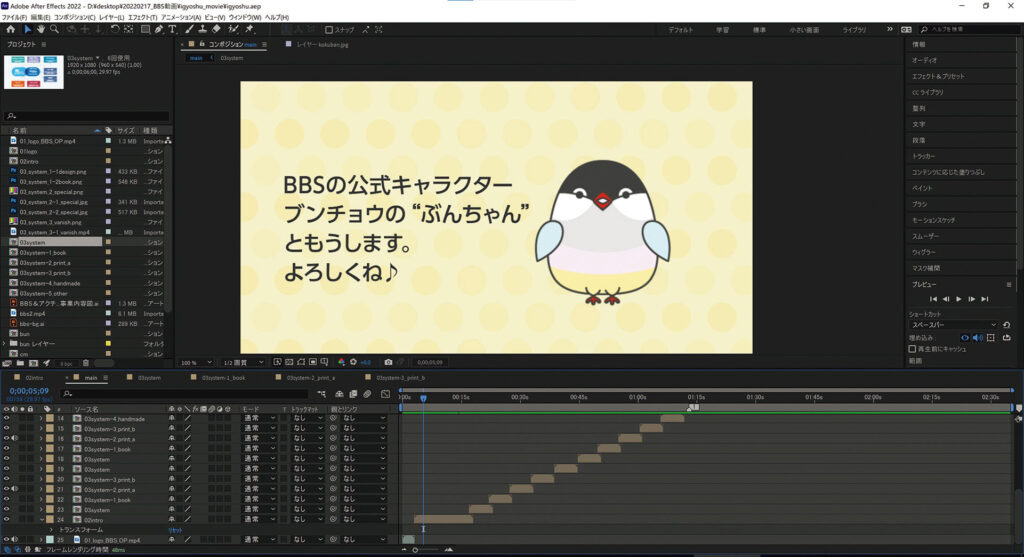Open the エフェクト(T) menu
The image size is (1024, 557).
[143, 18]
